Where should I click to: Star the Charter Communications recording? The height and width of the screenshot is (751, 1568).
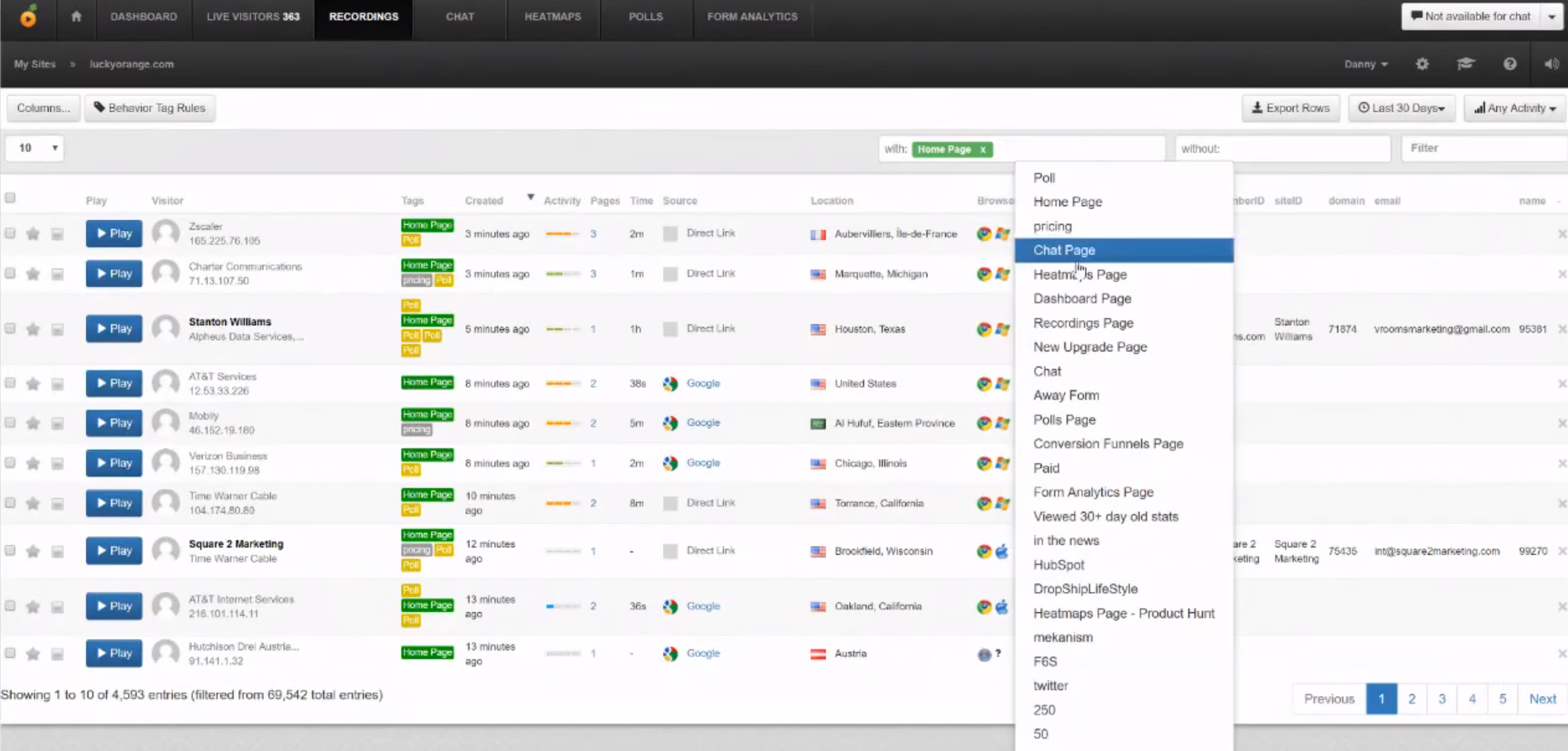(x=33, y=274)
